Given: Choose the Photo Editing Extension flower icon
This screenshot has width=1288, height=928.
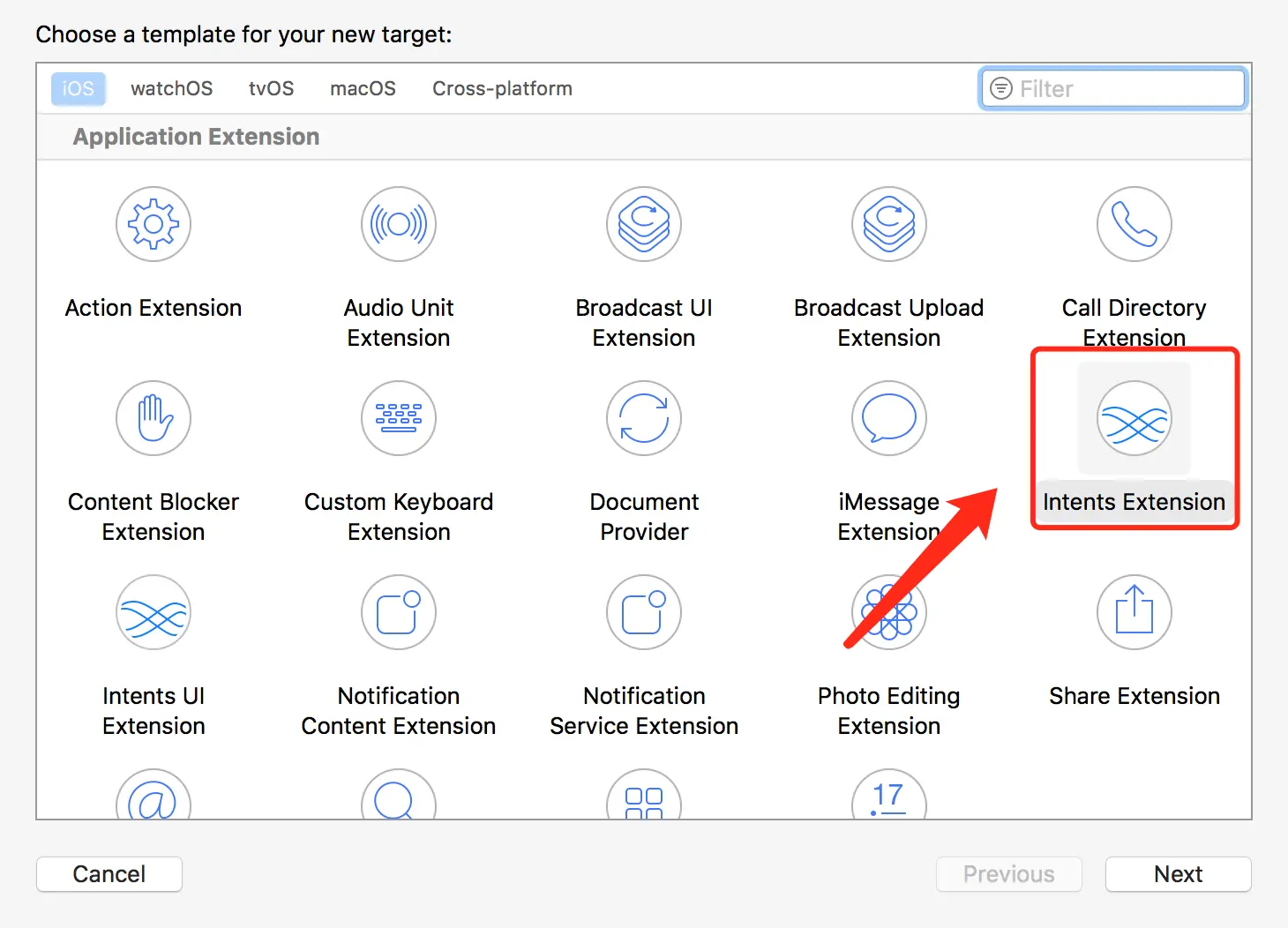Looking at the screenshot, I should click(x=889, y=612).
